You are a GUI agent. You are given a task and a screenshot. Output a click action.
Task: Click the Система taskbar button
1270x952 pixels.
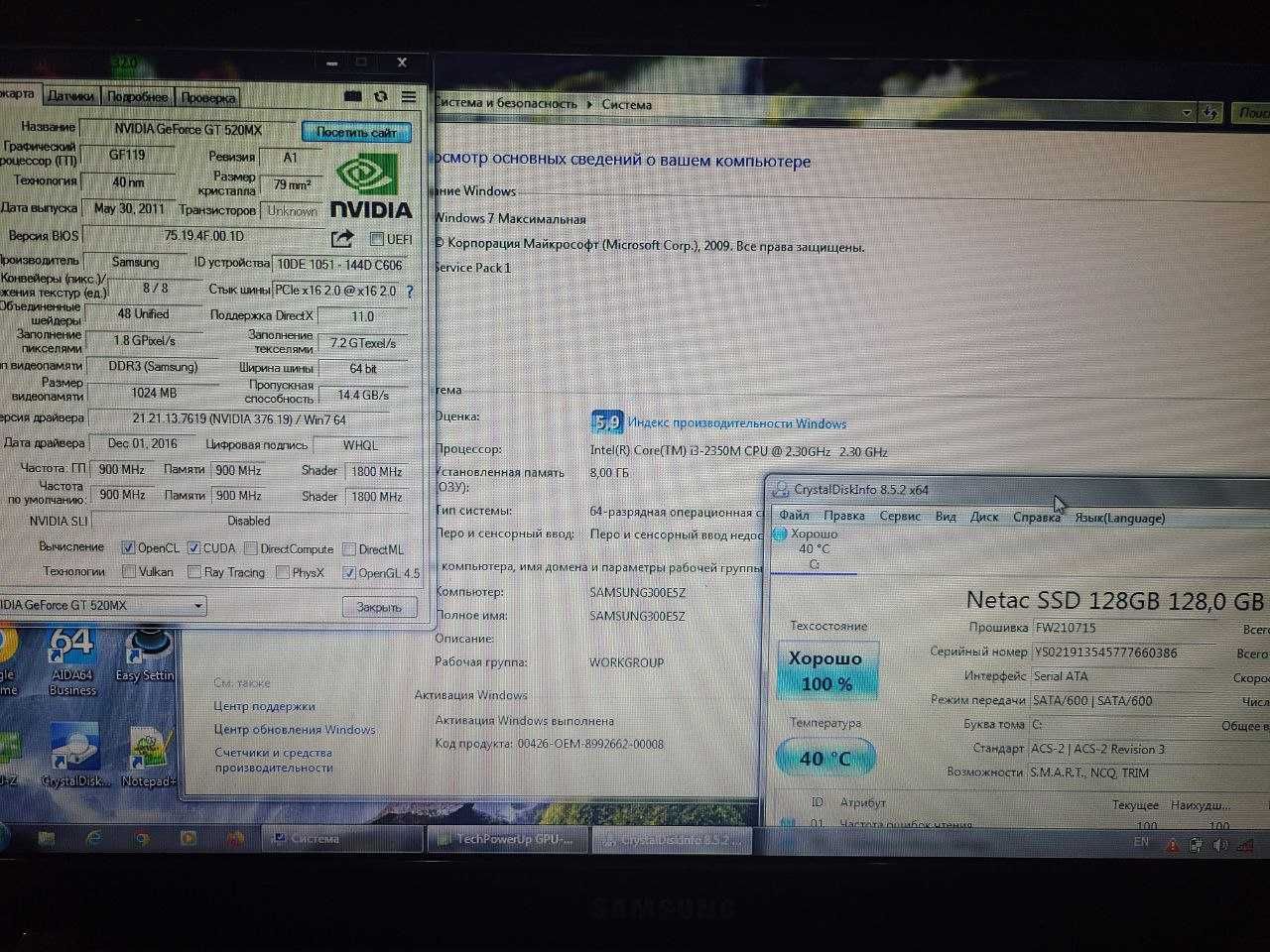[x=343, y=839]
